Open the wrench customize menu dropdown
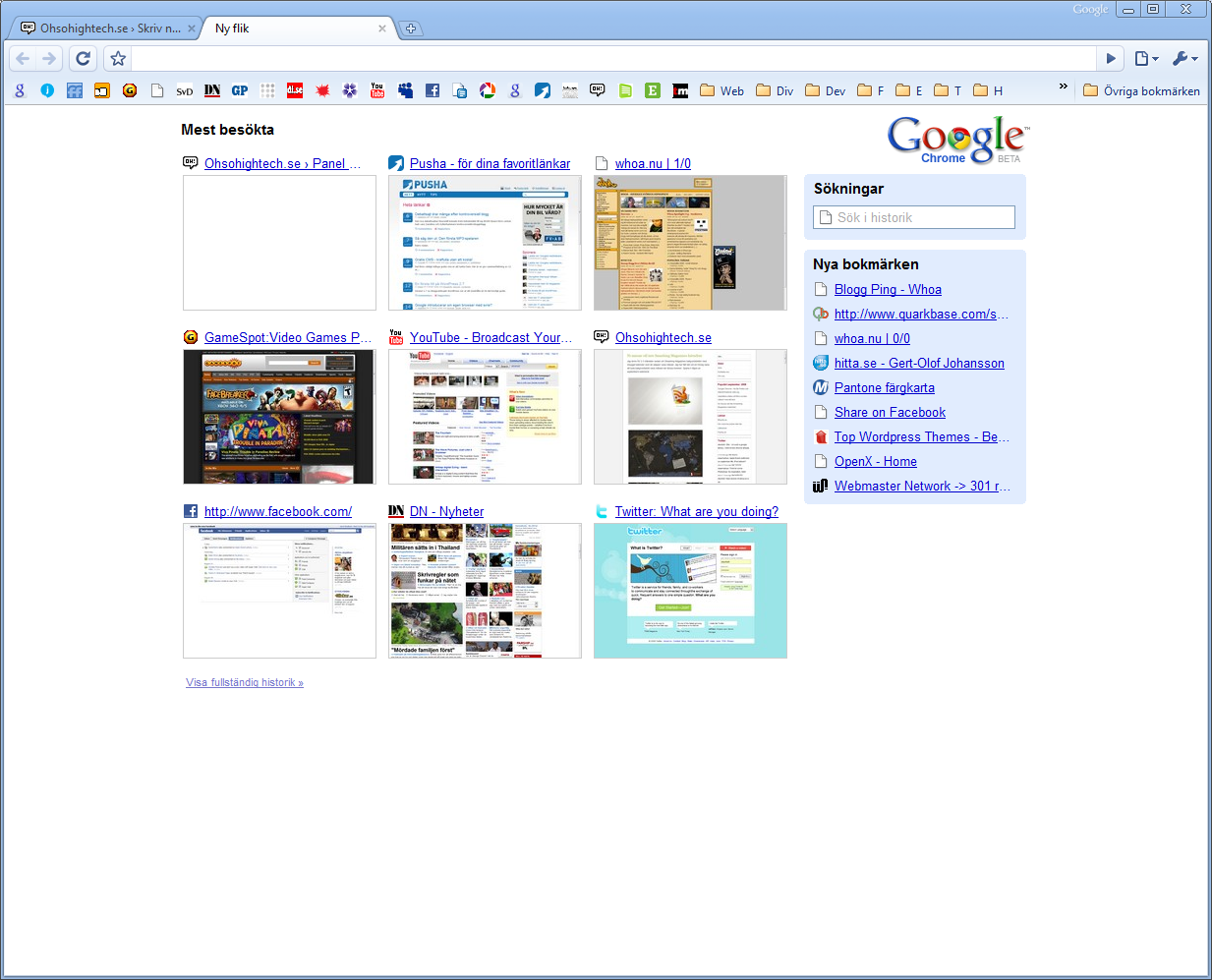 pyautogui.click(x=1184, y=59)
